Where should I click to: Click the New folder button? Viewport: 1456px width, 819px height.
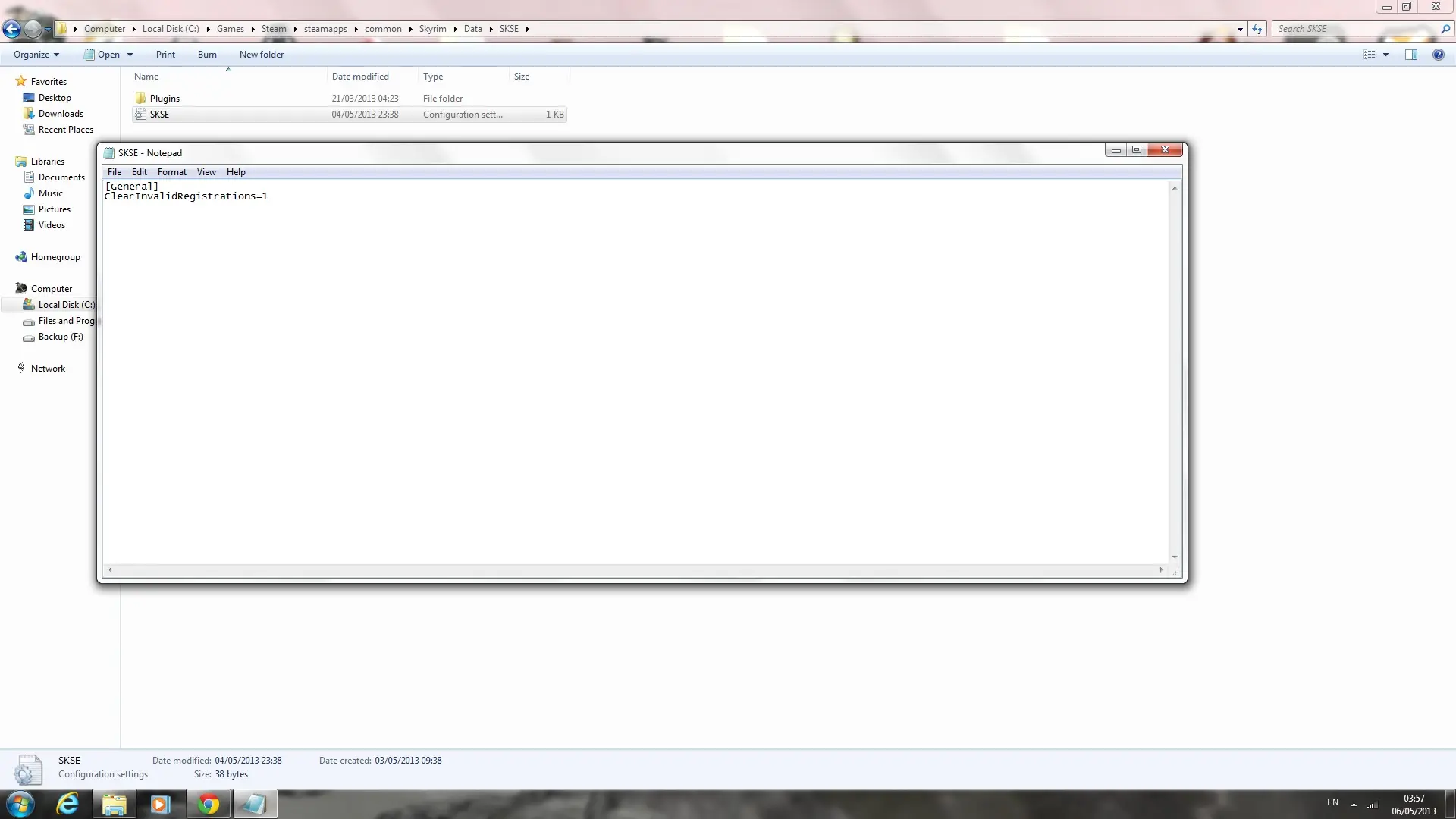click(x=262, y=54)
